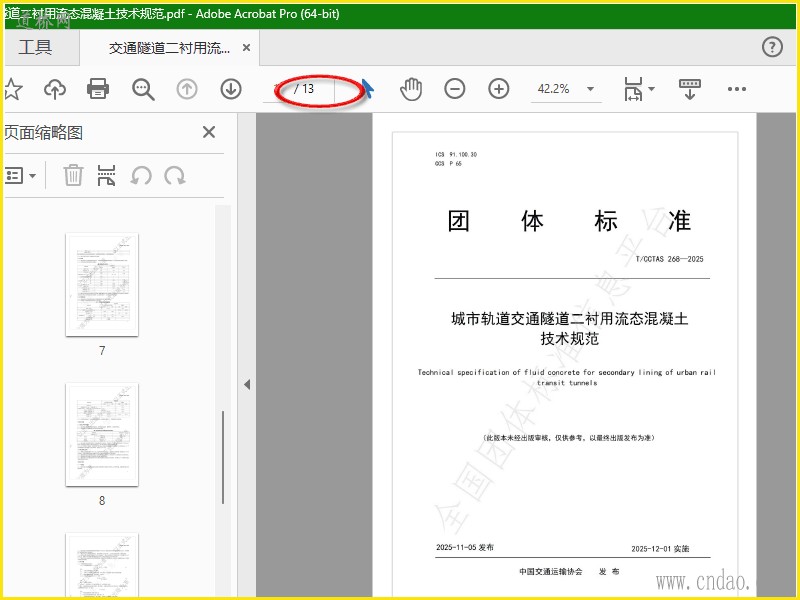Click the read mode keyboard-download icon

pos(689,89)
